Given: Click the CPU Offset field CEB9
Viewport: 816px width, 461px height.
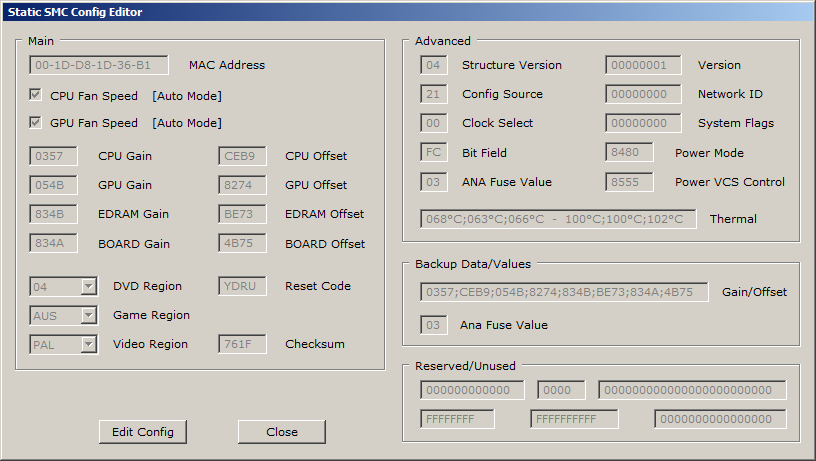Looking at the screenshot, I should [x=242, y=156].
